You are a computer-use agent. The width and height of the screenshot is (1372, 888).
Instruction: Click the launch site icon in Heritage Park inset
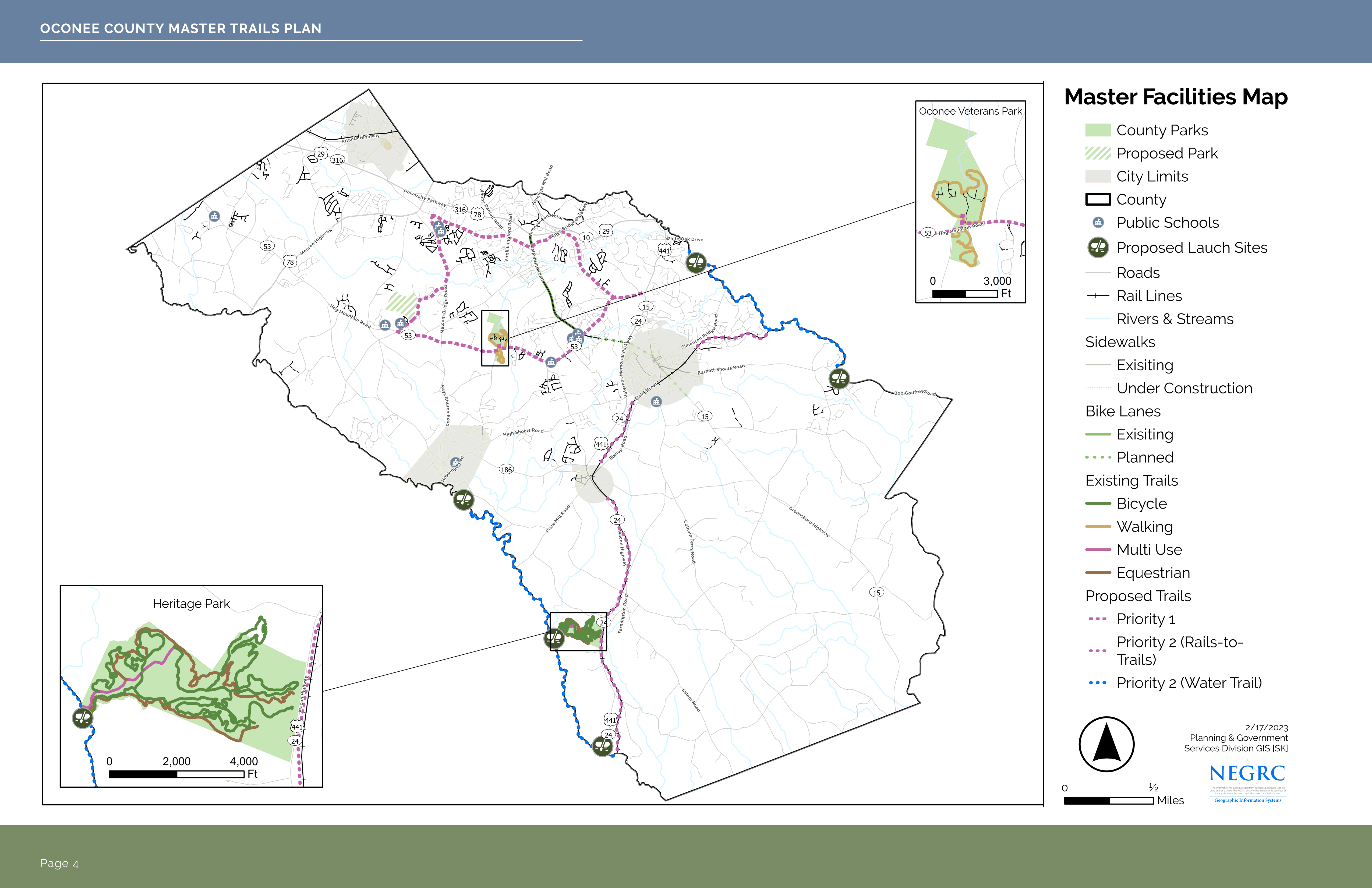83,718
